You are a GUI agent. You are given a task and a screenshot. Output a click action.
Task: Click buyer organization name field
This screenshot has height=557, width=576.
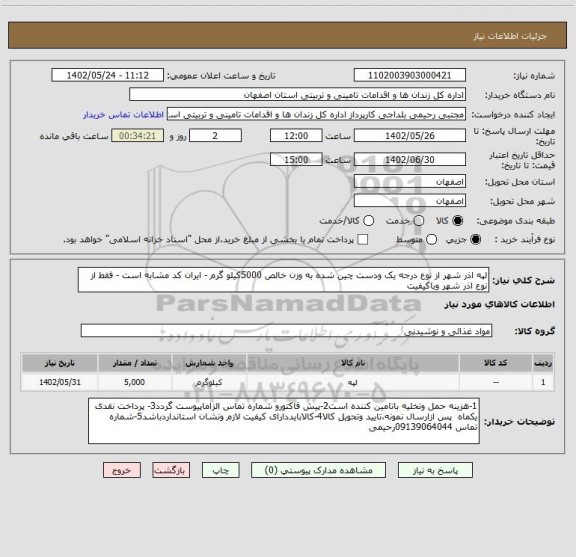point(298,95)
